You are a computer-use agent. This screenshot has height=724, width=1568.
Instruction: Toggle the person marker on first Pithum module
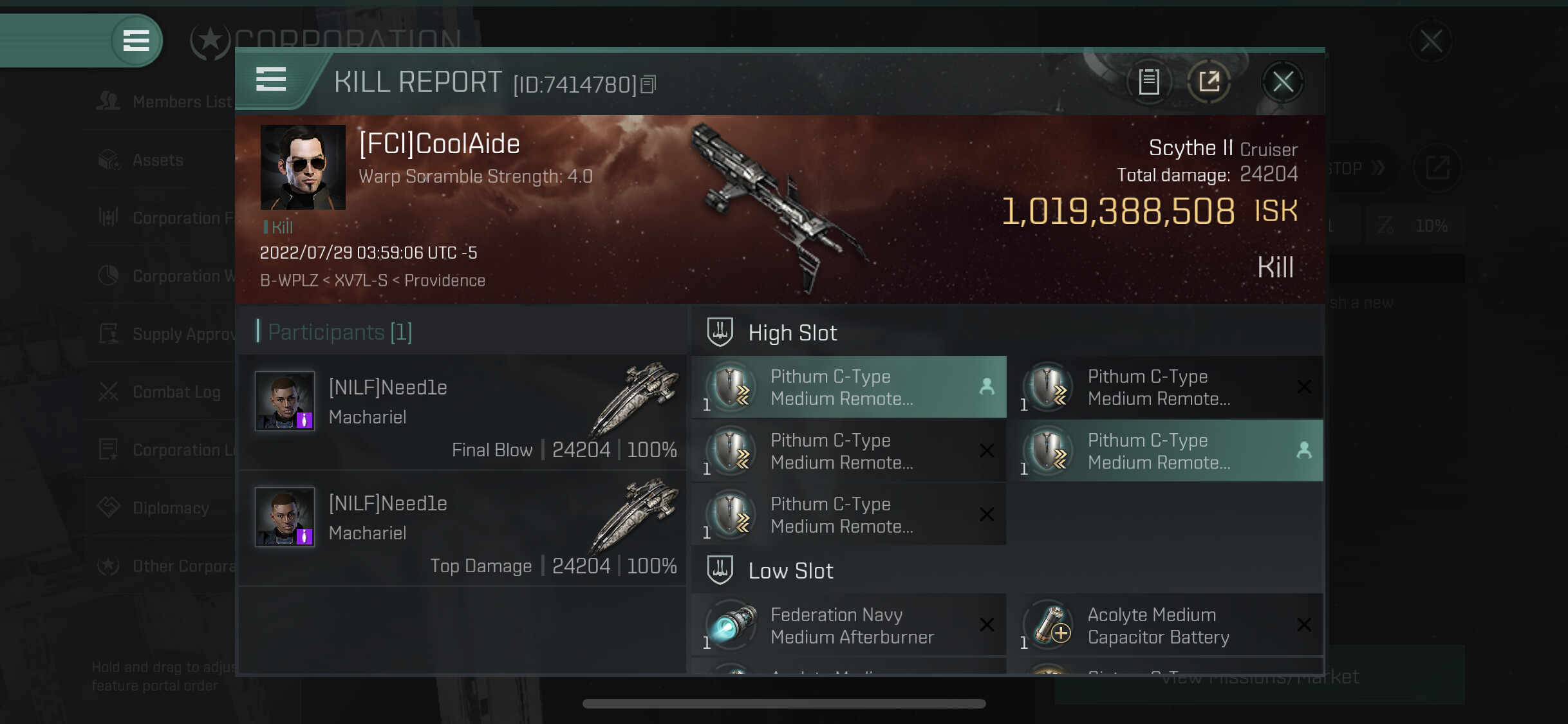(986, 387)
